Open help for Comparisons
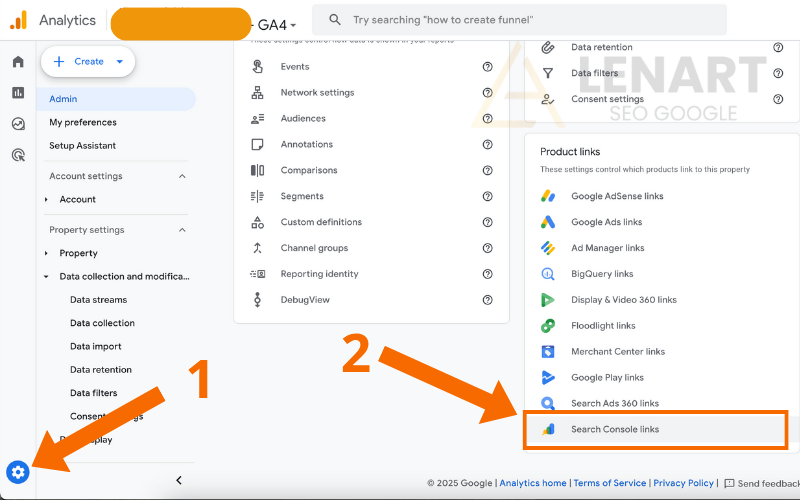 tap(487, 170)
